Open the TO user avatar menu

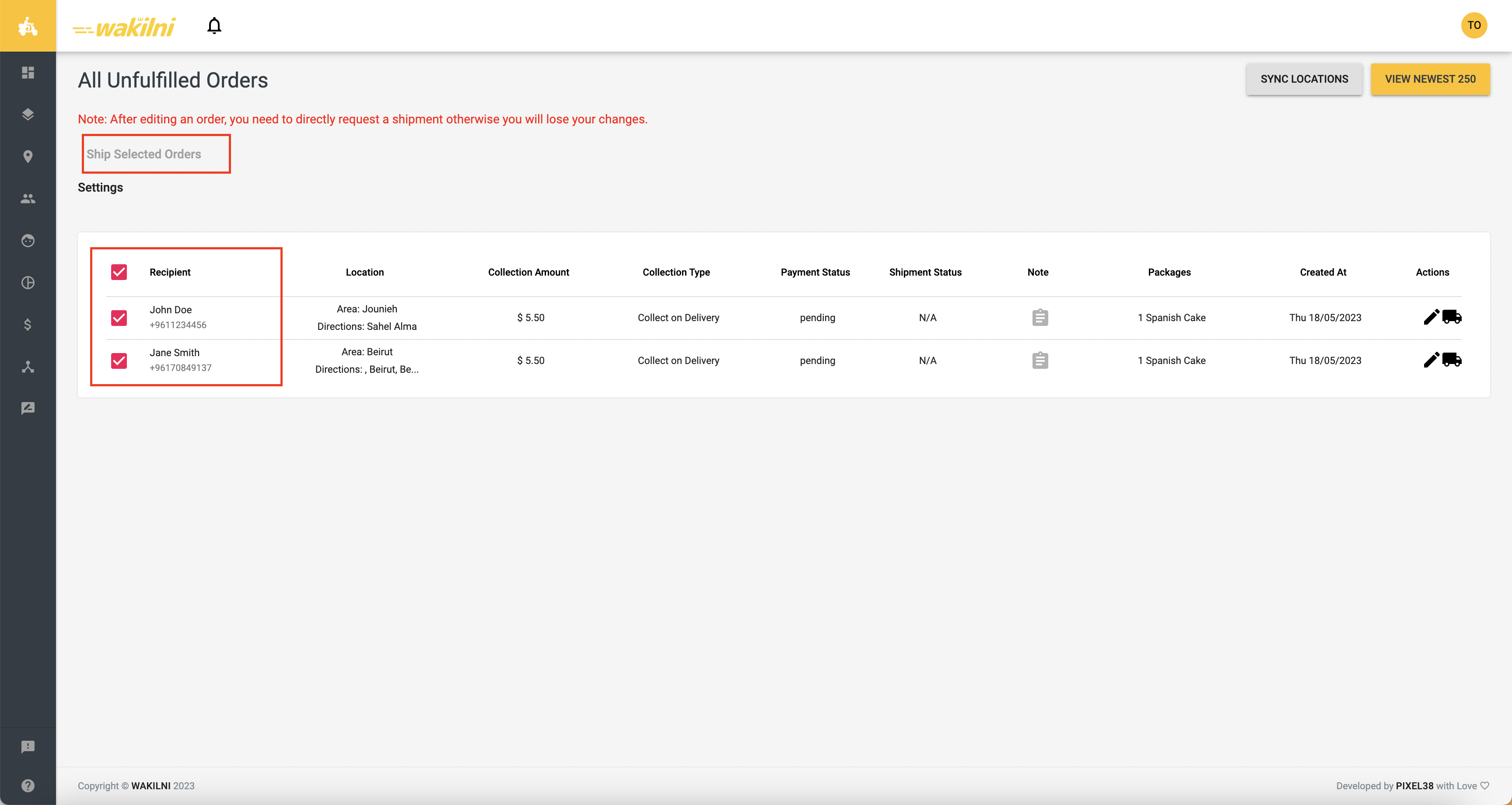1473,25
